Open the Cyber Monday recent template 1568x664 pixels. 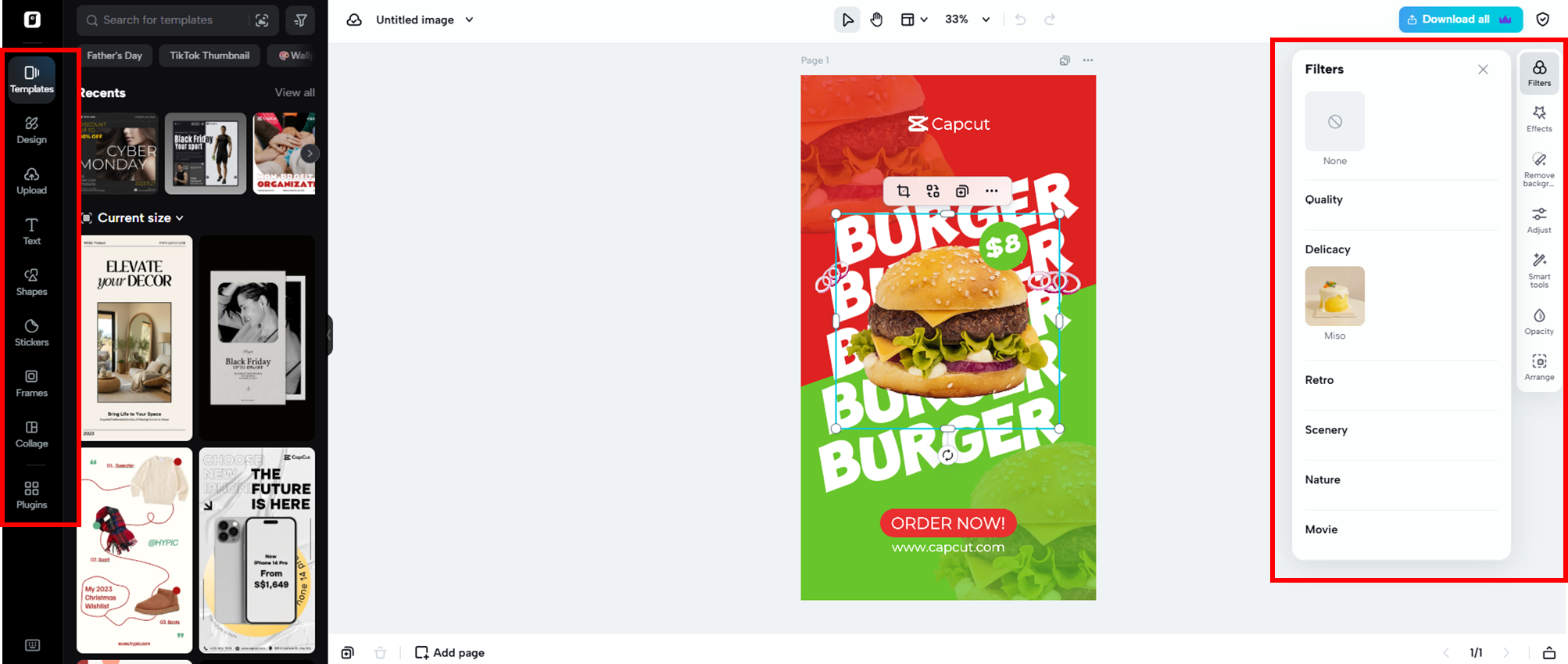point(120,153)
